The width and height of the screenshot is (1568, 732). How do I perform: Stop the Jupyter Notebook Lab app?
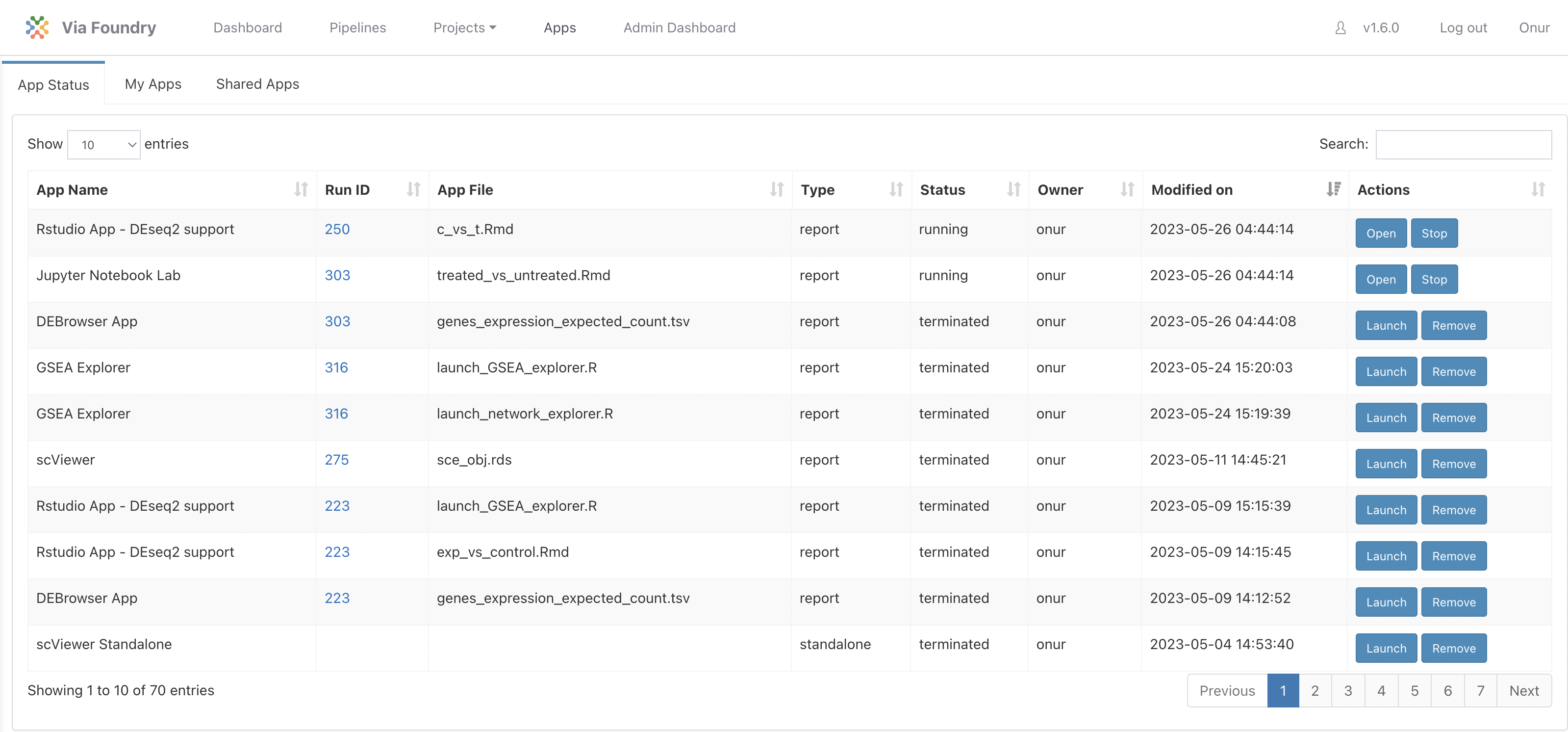[x=1434, y=280]
